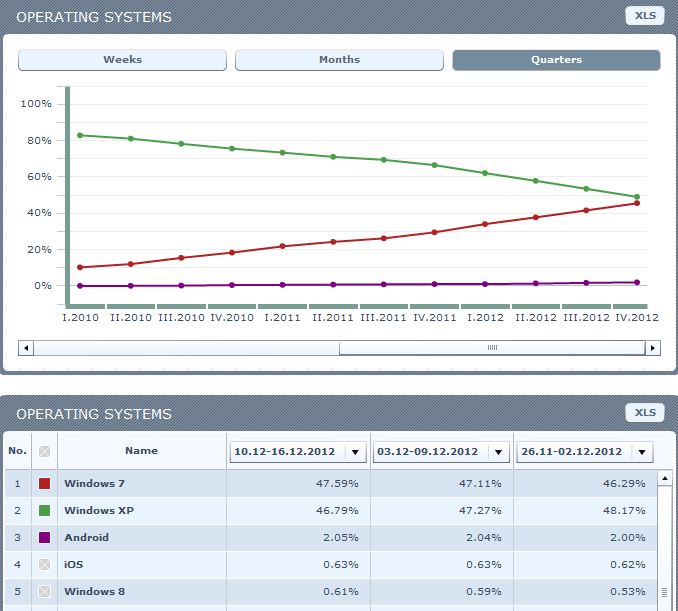Click the chart scrollbar left arrow

pos(26,348)
